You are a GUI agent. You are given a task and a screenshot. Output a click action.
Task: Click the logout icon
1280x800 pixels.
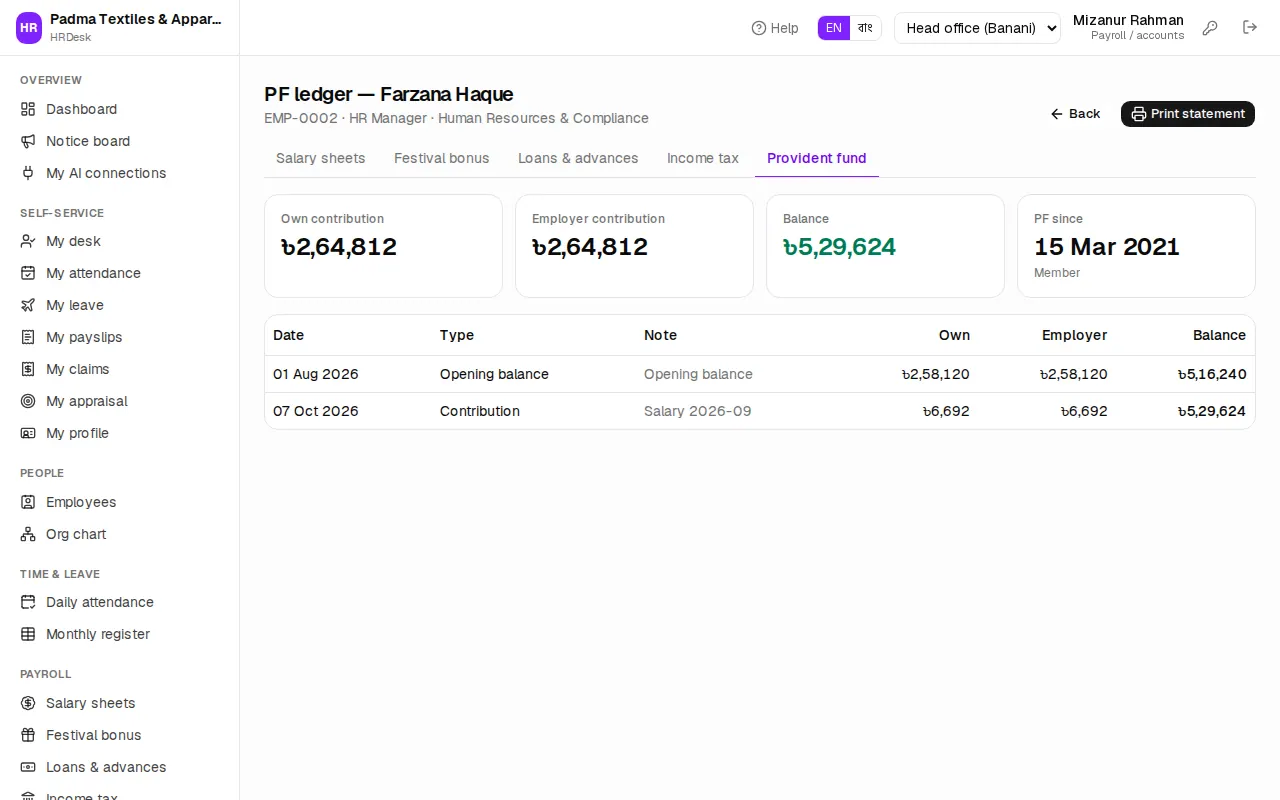pyautogui.click(x=1250, y=27)
